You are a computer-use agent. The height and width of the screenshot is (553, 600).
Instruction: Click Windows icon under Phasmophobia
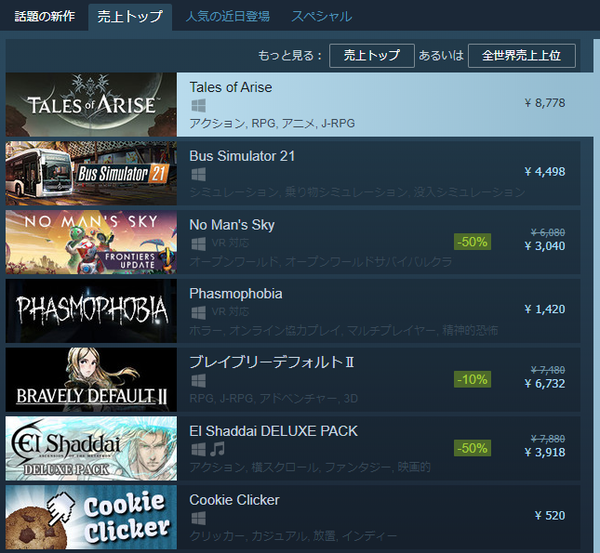point(198,312)
